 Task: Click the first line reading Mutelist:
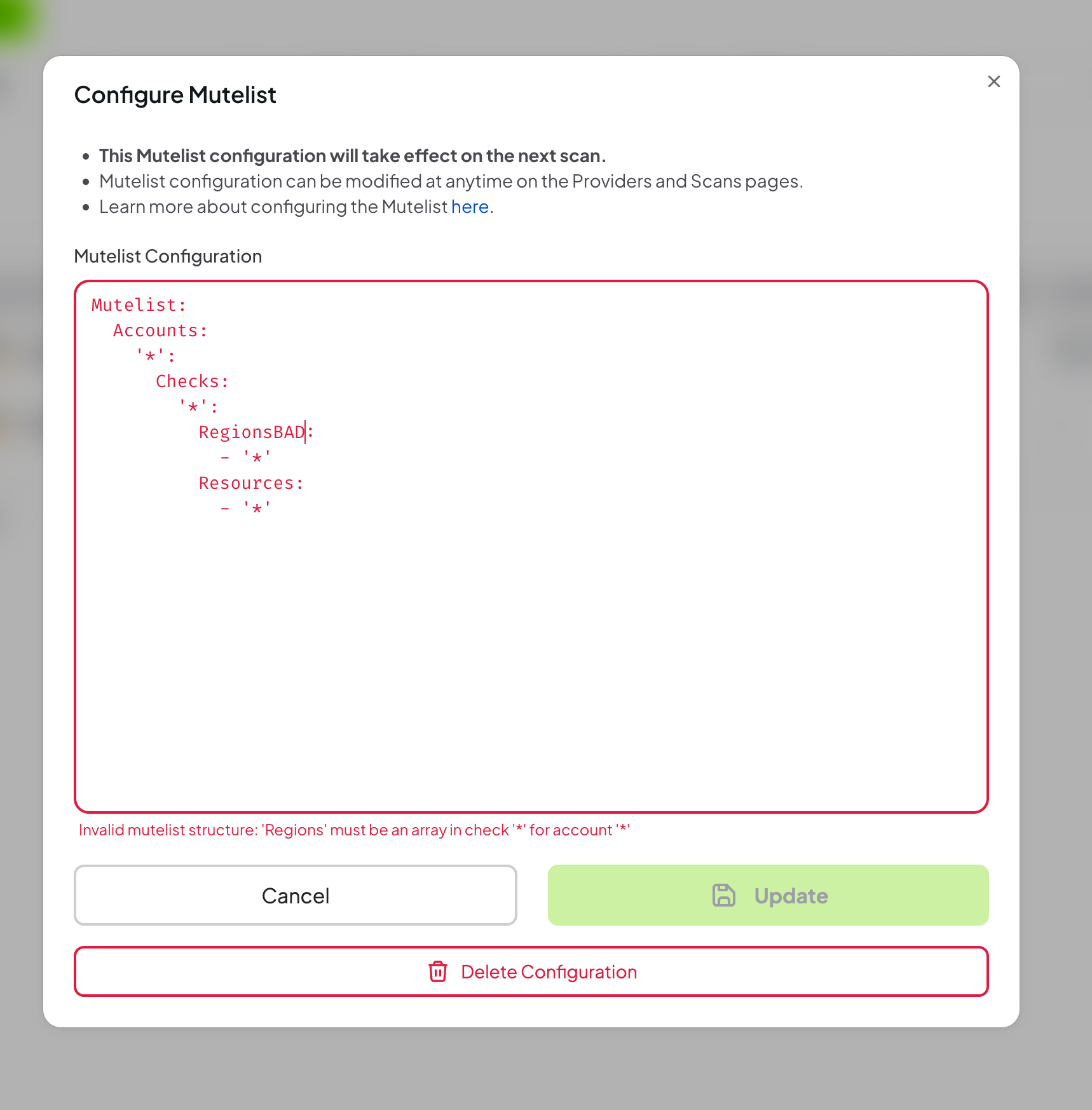click(138, 305)
